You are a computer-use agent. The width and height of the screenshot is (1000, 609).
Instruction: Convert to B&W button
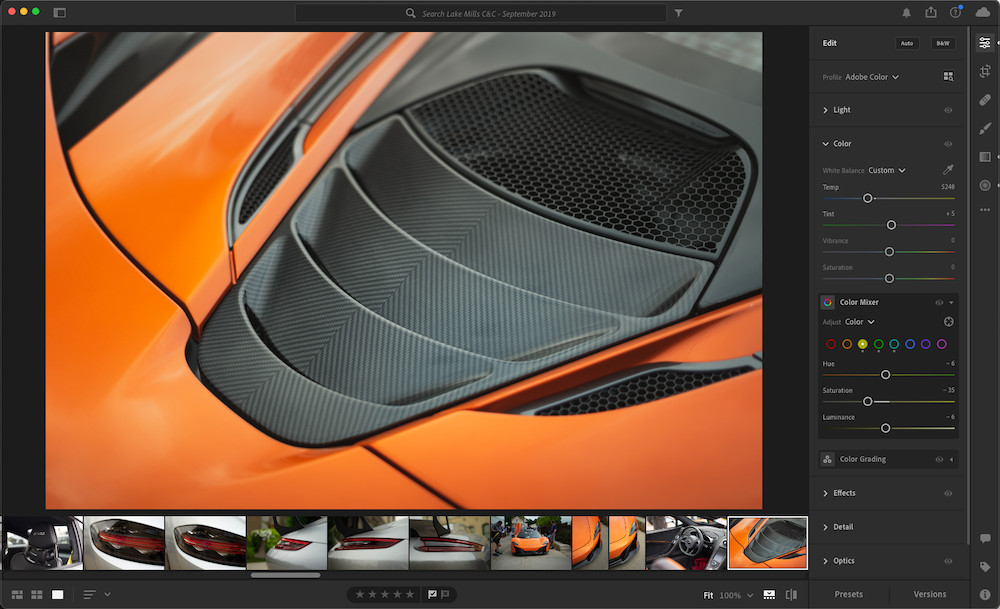point(943,43)
